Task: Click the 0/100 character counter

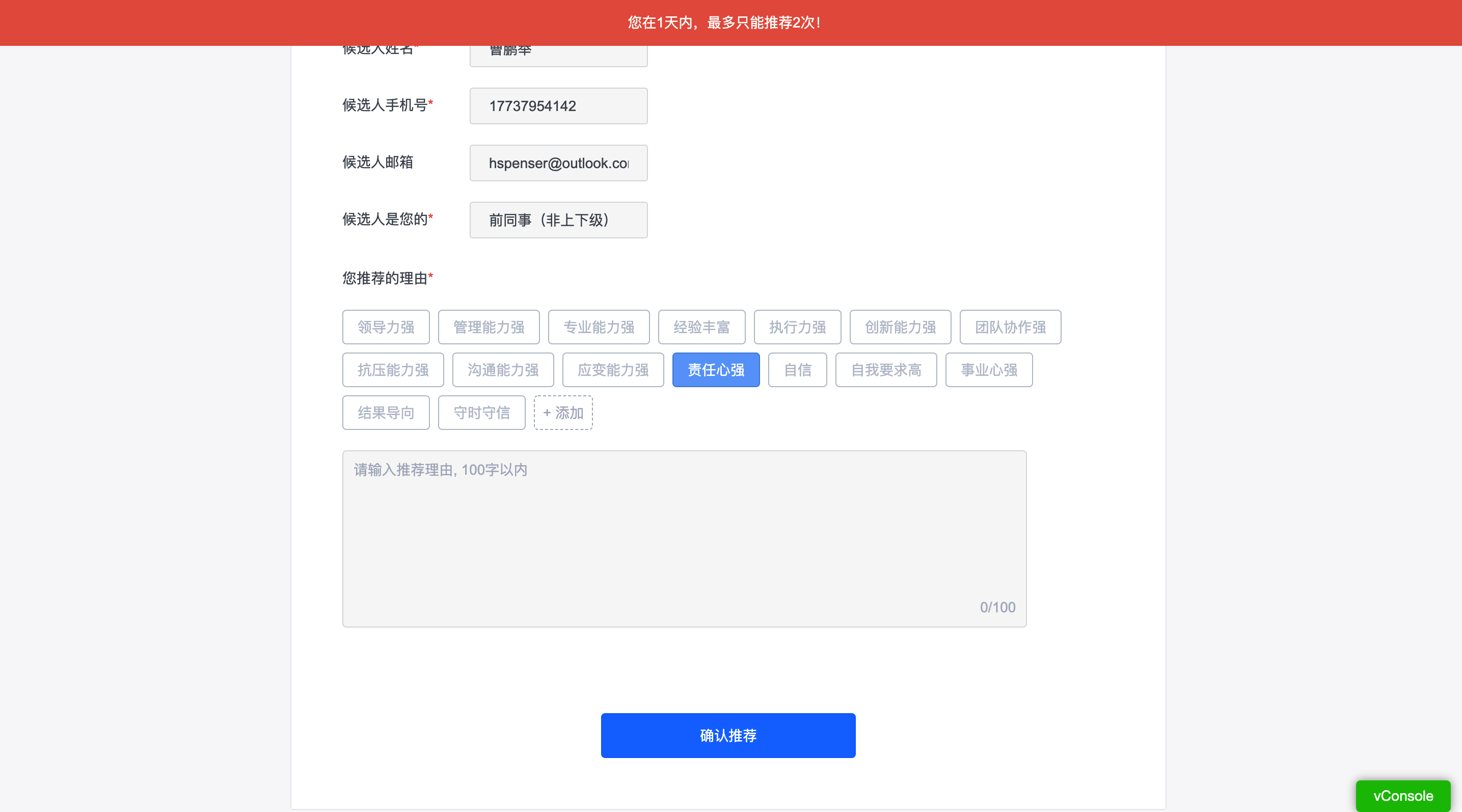Action: click(x=997, y=607)
